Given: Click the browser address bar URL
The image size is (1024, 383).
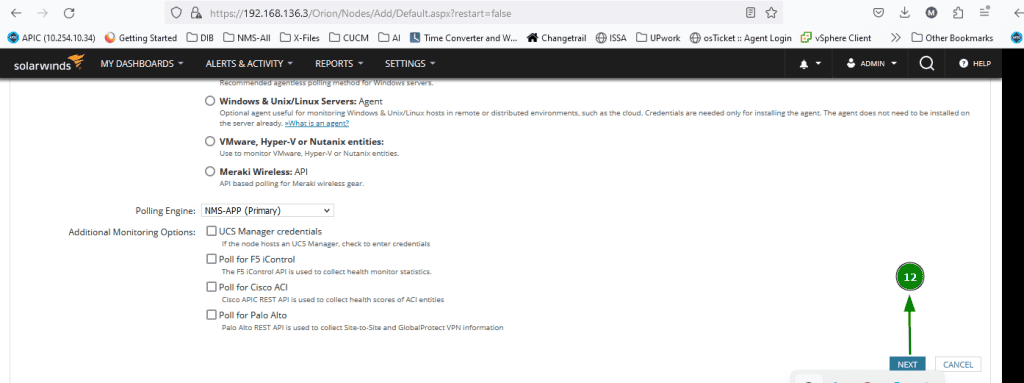Looking at the screenshot, I should pyautogui.click(x=361, y=13).
